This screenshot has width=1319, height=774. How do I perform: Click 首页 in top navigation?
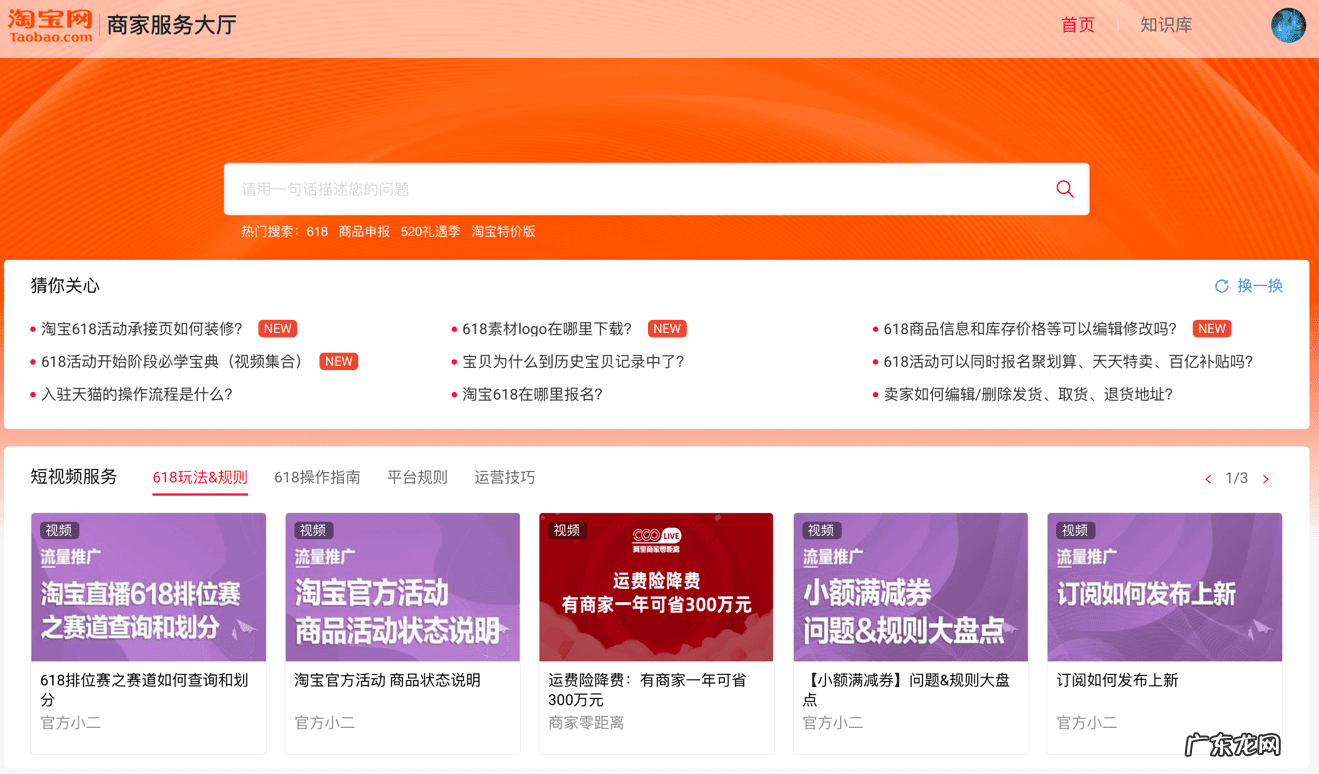(1077, 25)
